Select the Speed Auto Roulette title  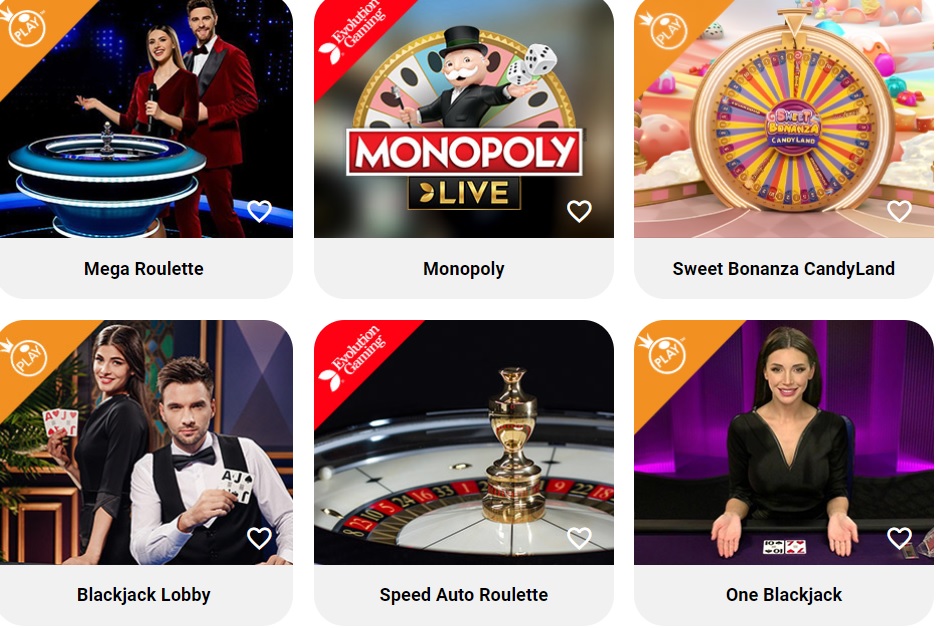coord(464,595)
